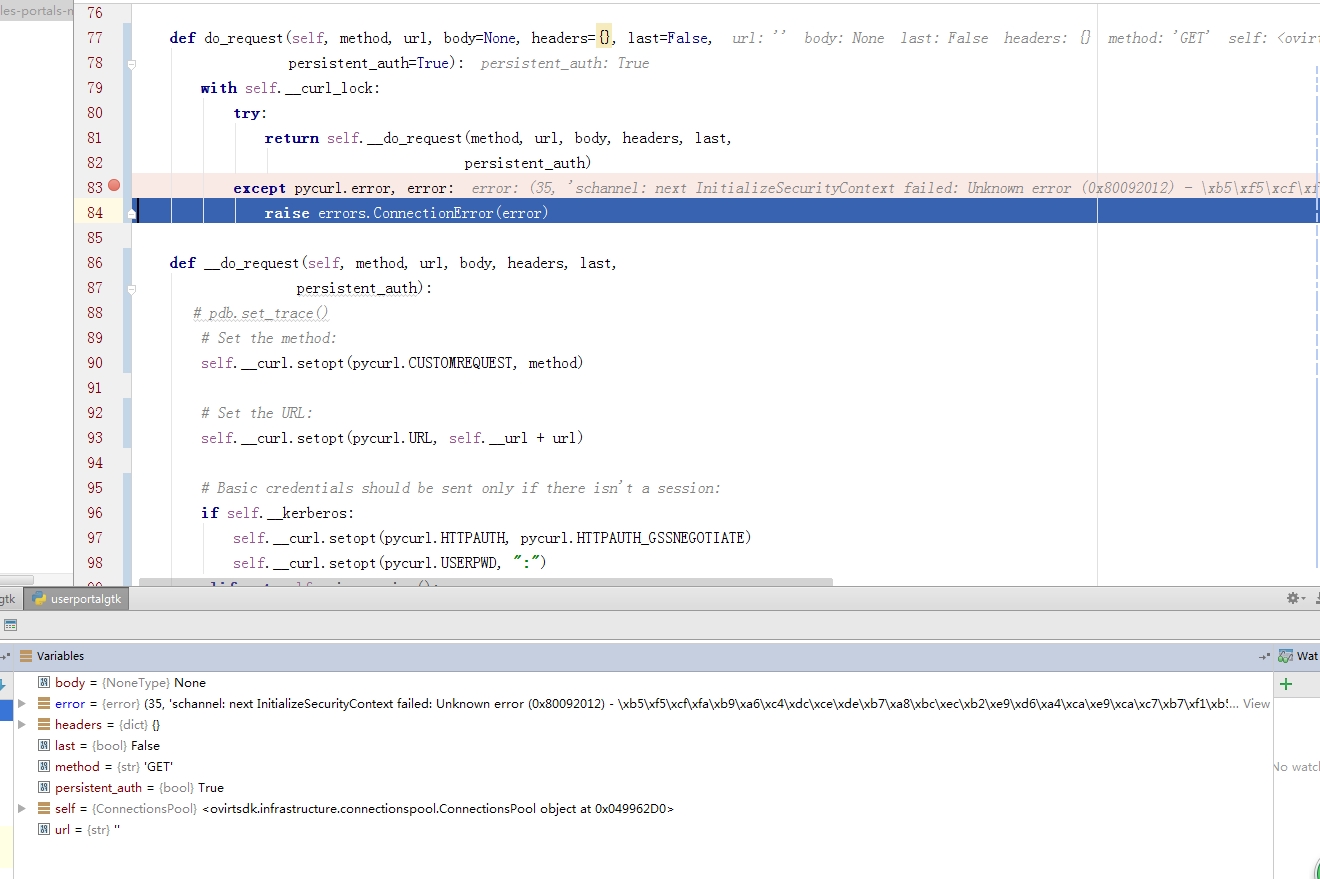Click the Watches panel icon

tap(1286, 656)
